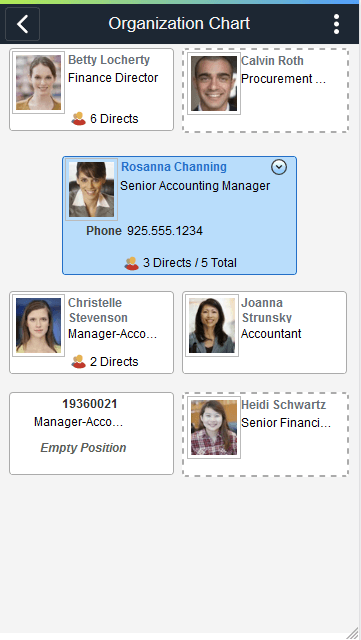Image resolution: width=361 pixels, height=640 pixels.
Task: Open Rosanna Channing's photo
Action: click(91, 189)
